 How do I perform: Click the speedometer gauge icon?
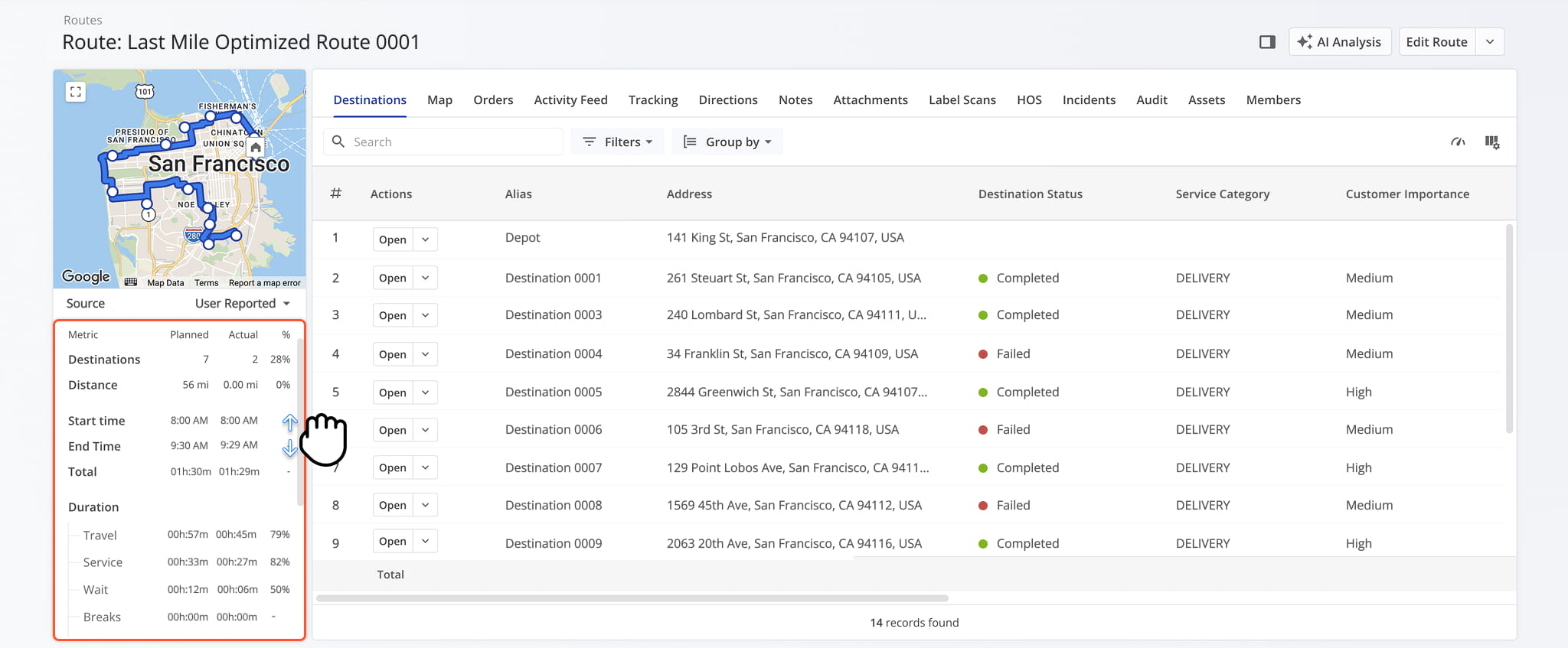pyautogui.click(x=1458, y=142)
